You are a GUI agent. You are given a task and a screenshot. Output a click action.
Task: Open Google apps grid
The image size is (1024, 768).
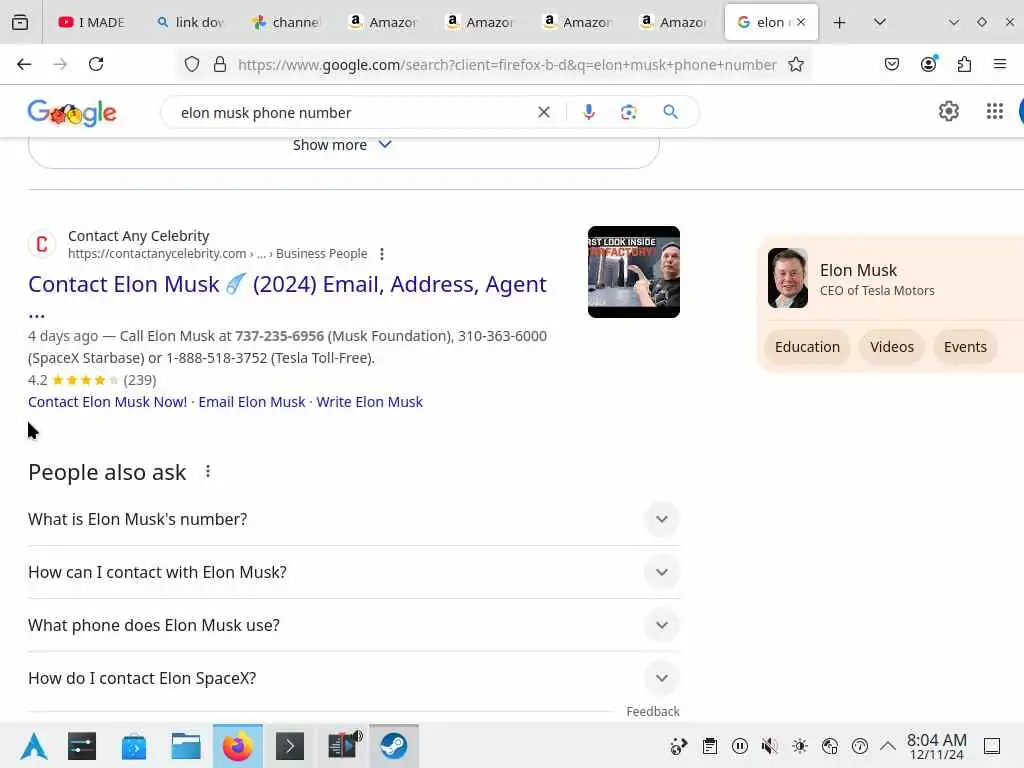tap(995, 112)
